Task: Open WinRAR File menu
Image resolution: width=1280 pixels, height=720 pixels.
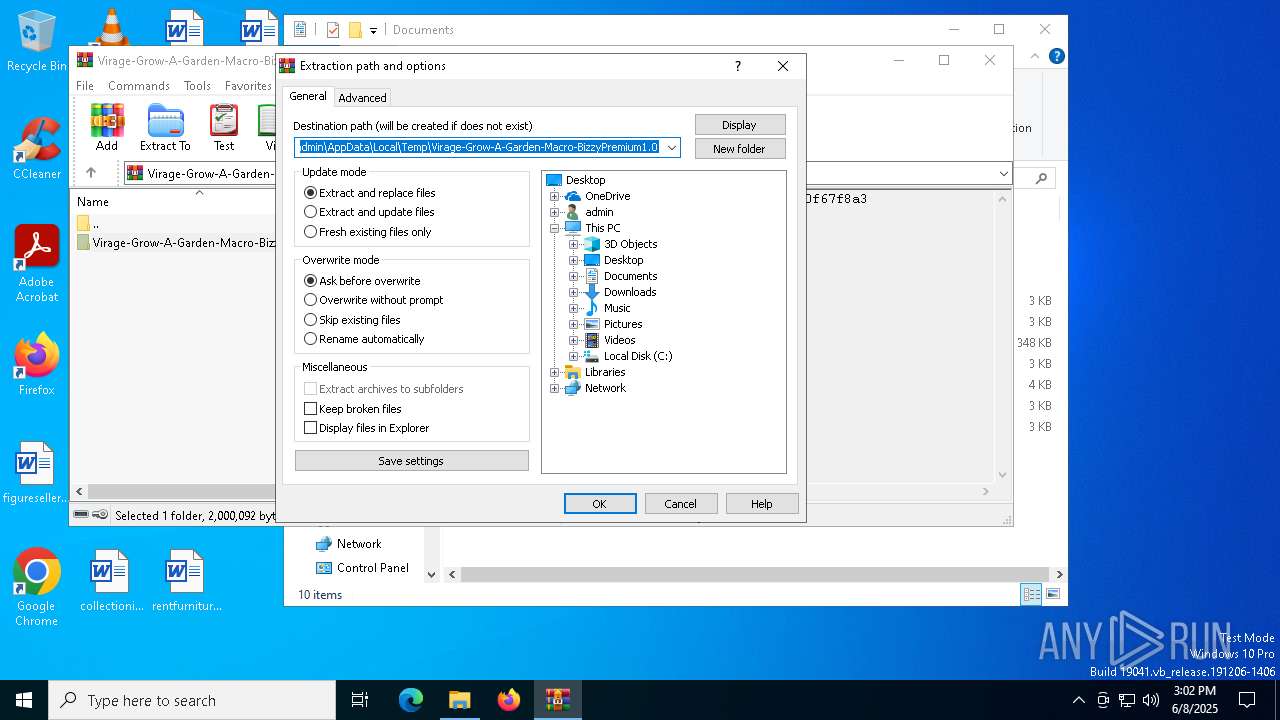Action: point(85,86)
